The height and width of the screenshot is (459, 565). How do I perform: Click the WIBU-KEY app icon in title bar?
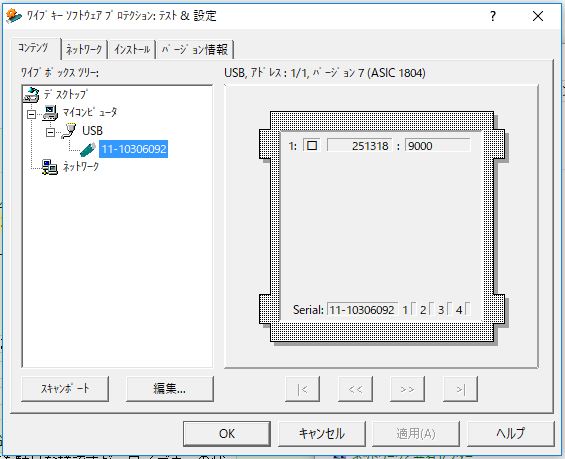(x=14, y=16)
